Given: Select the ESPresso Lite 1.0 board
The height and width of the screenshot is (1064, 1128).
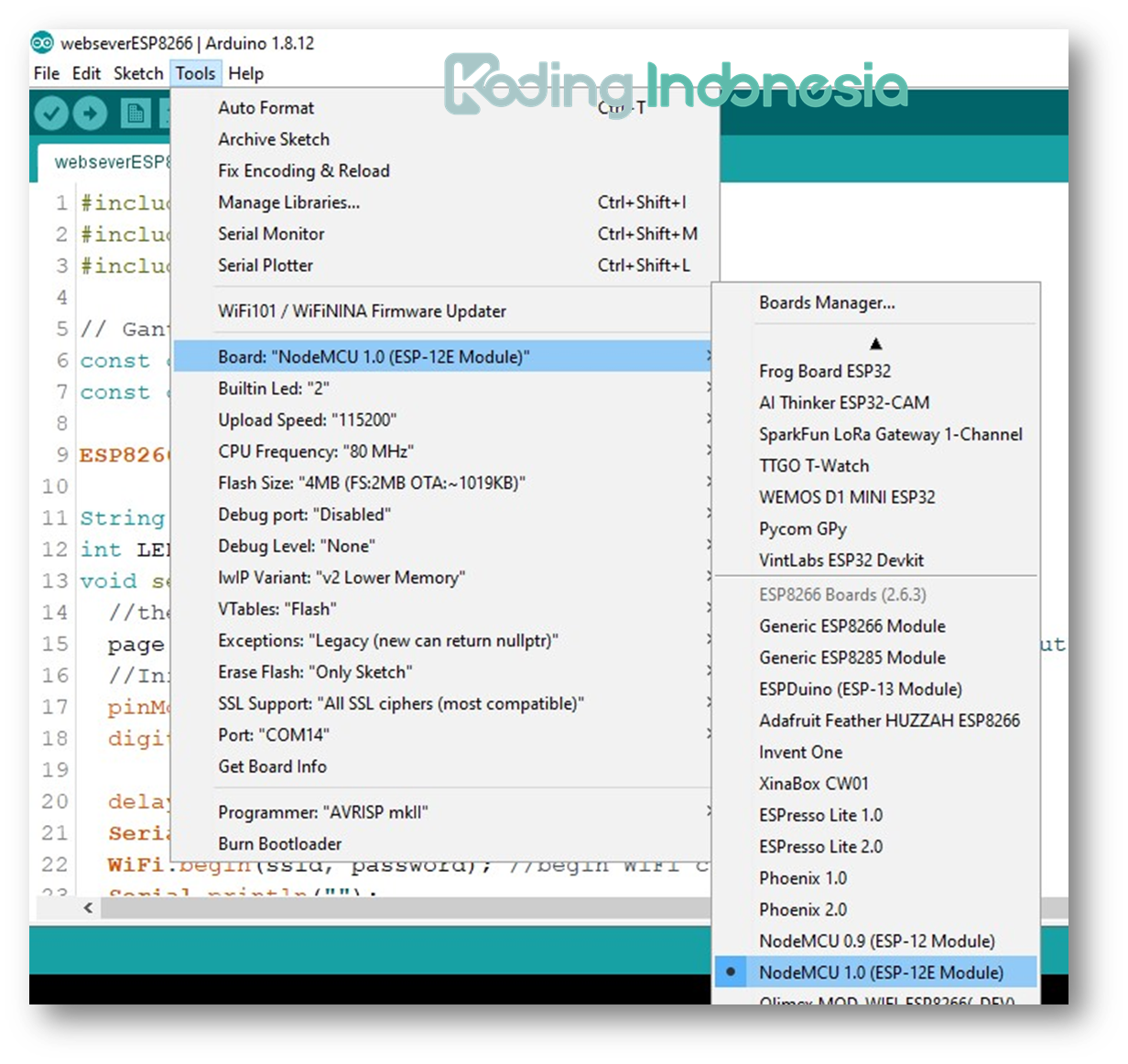Looking at the screenshot, I should click(x=876, y=815).
